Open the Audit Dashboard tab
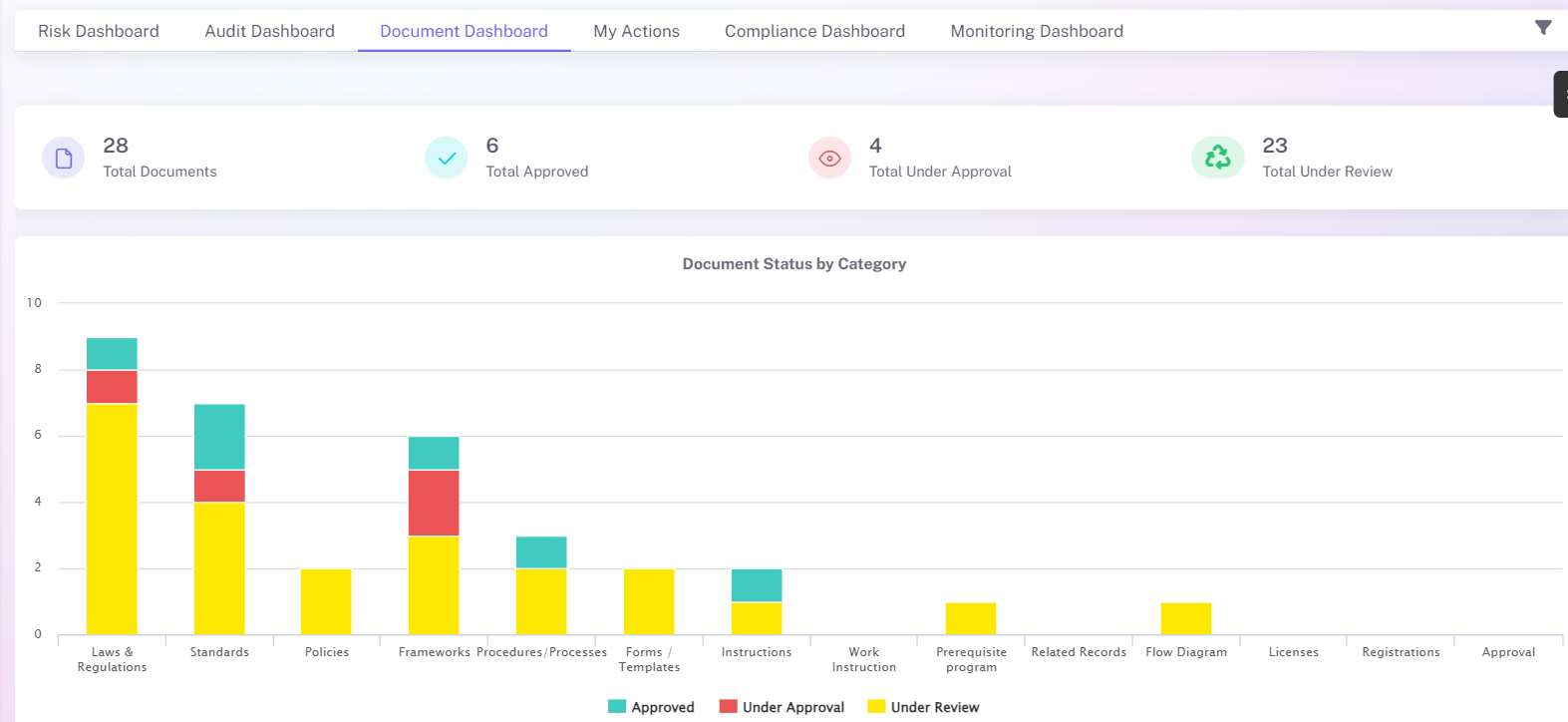Image resolution: width=1568 pixels, height=722 pixels. [x=269, y=31]
